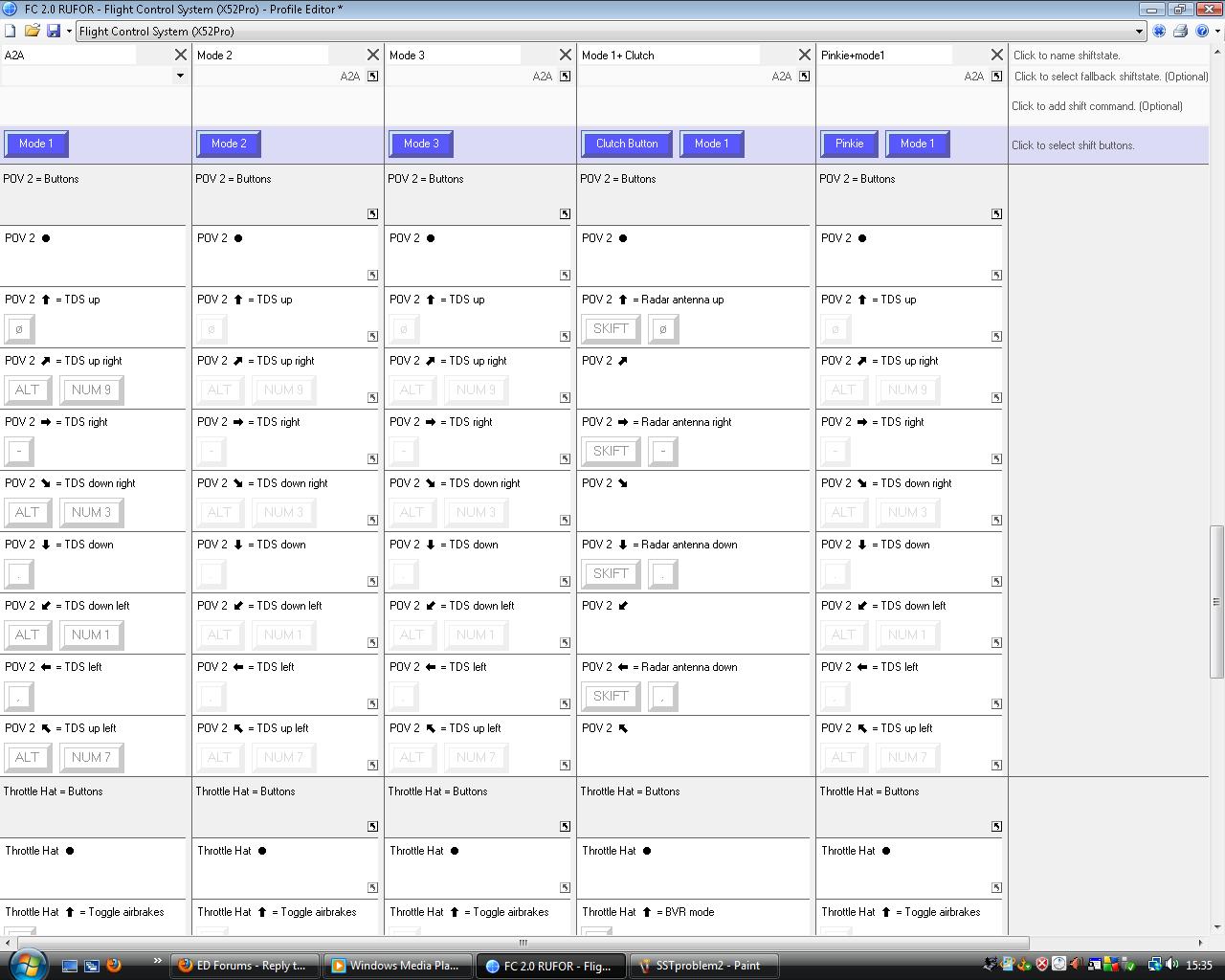This screenshot has height=980, width=1225.
Task: Click the A2A fallback arrow icon in Mode 2 column
Action: 373,76
